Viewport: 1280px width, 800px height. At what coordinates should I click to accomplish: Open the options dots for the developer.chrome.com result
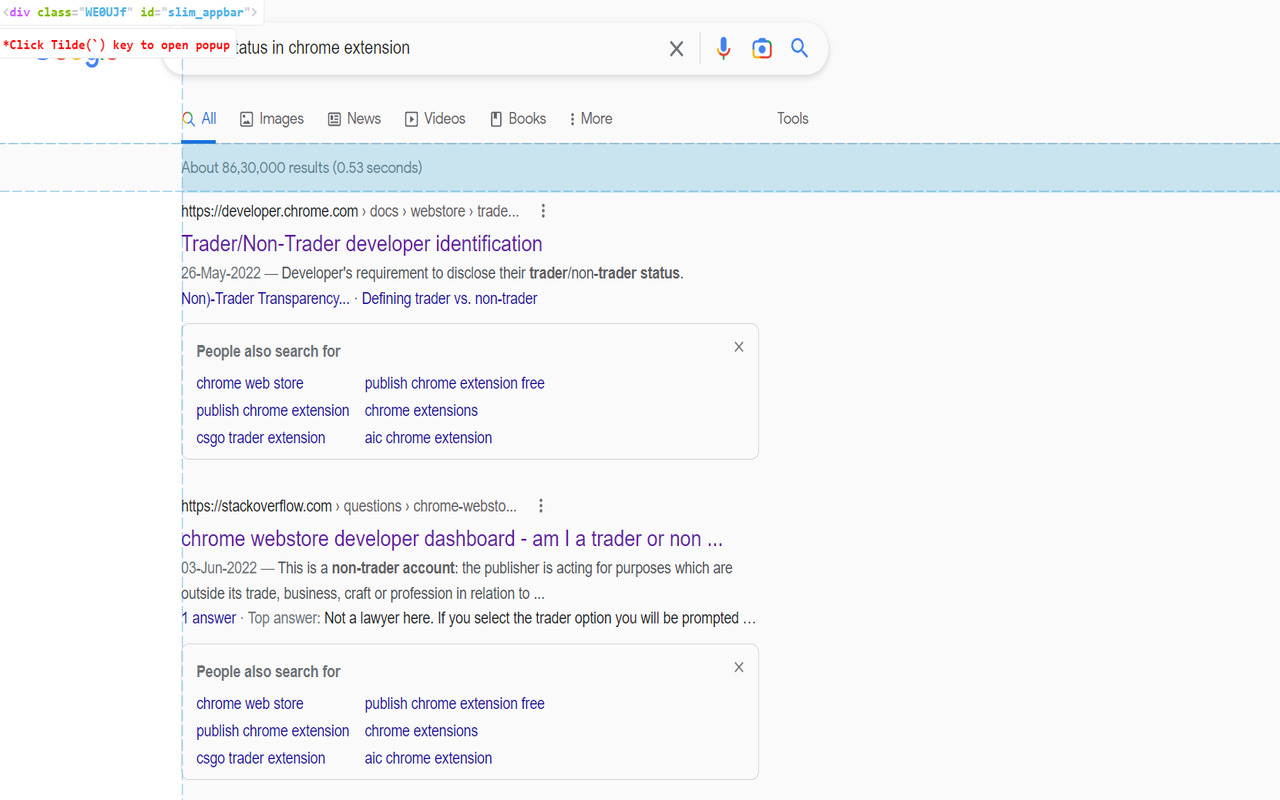543,211
